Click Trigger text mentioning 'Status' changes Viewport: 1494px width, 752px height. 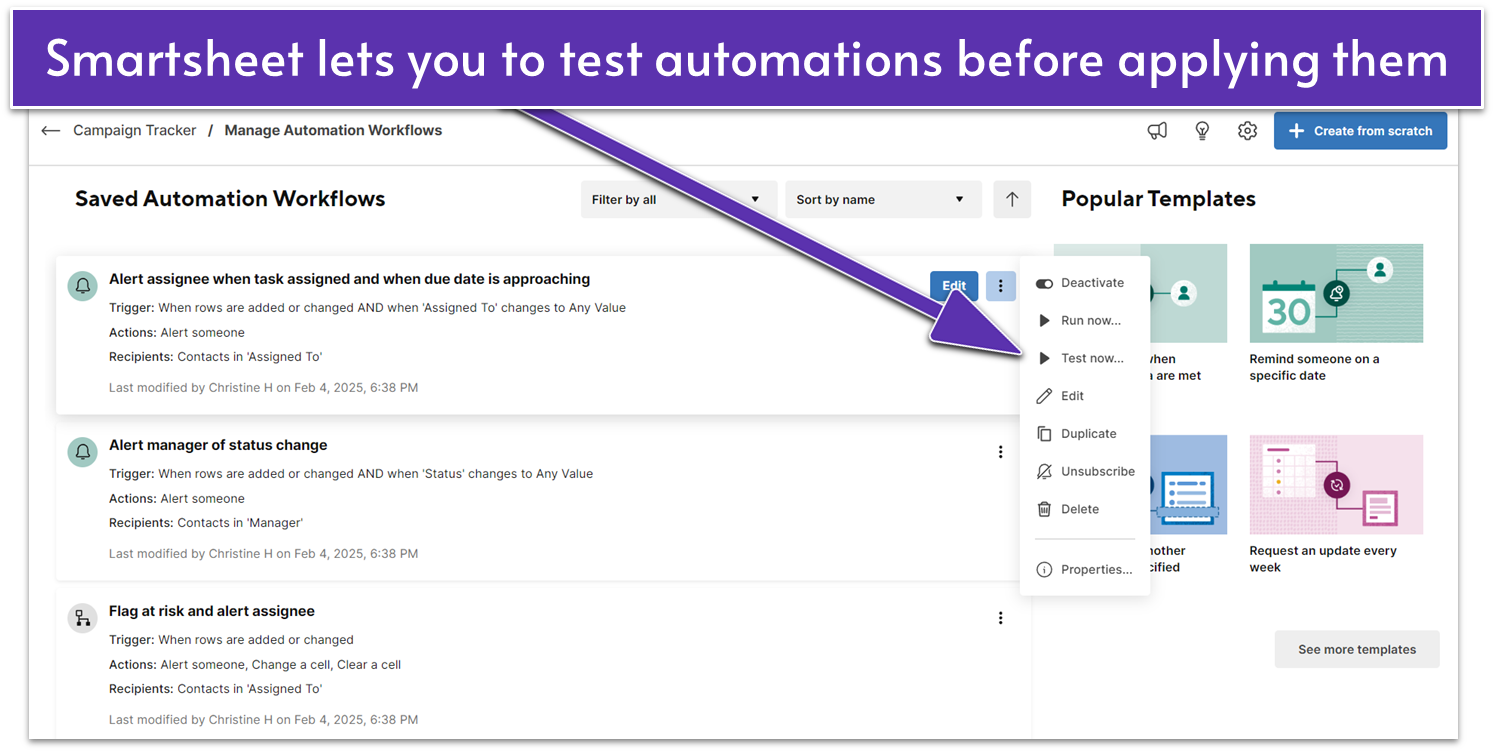click(x=351, y=474)
